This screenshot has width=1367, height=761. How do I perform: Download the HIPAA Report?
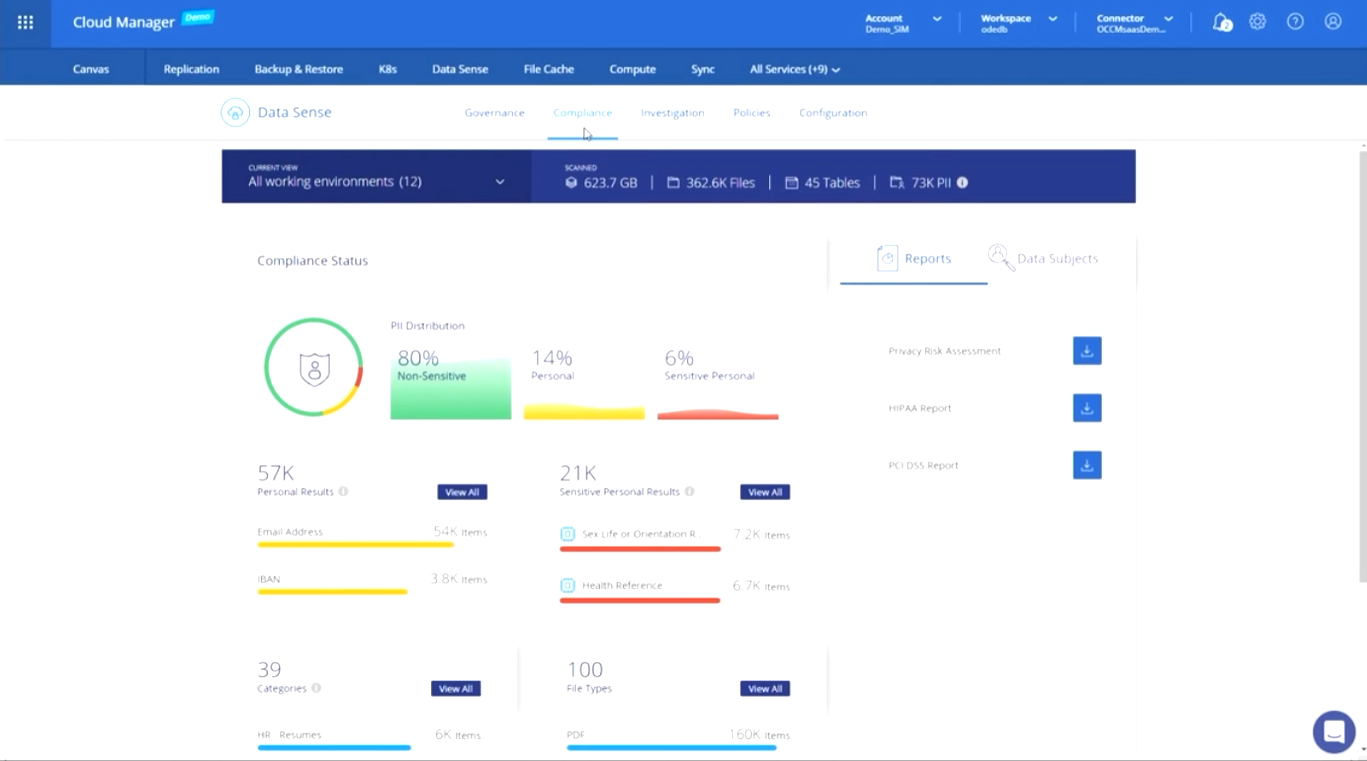tap(1087, 408)
